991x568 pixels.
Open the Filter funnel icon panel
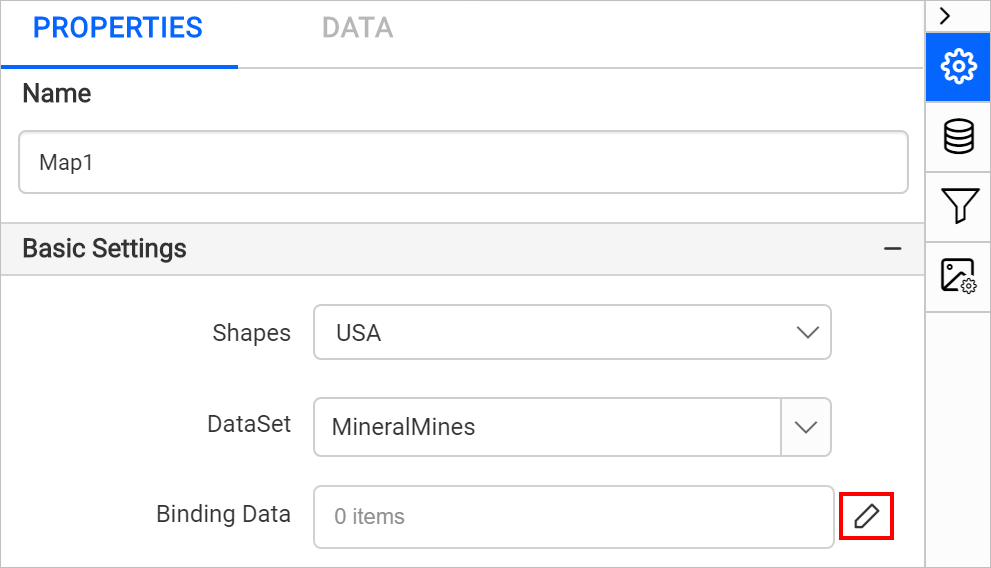click(x=958, y=206)
